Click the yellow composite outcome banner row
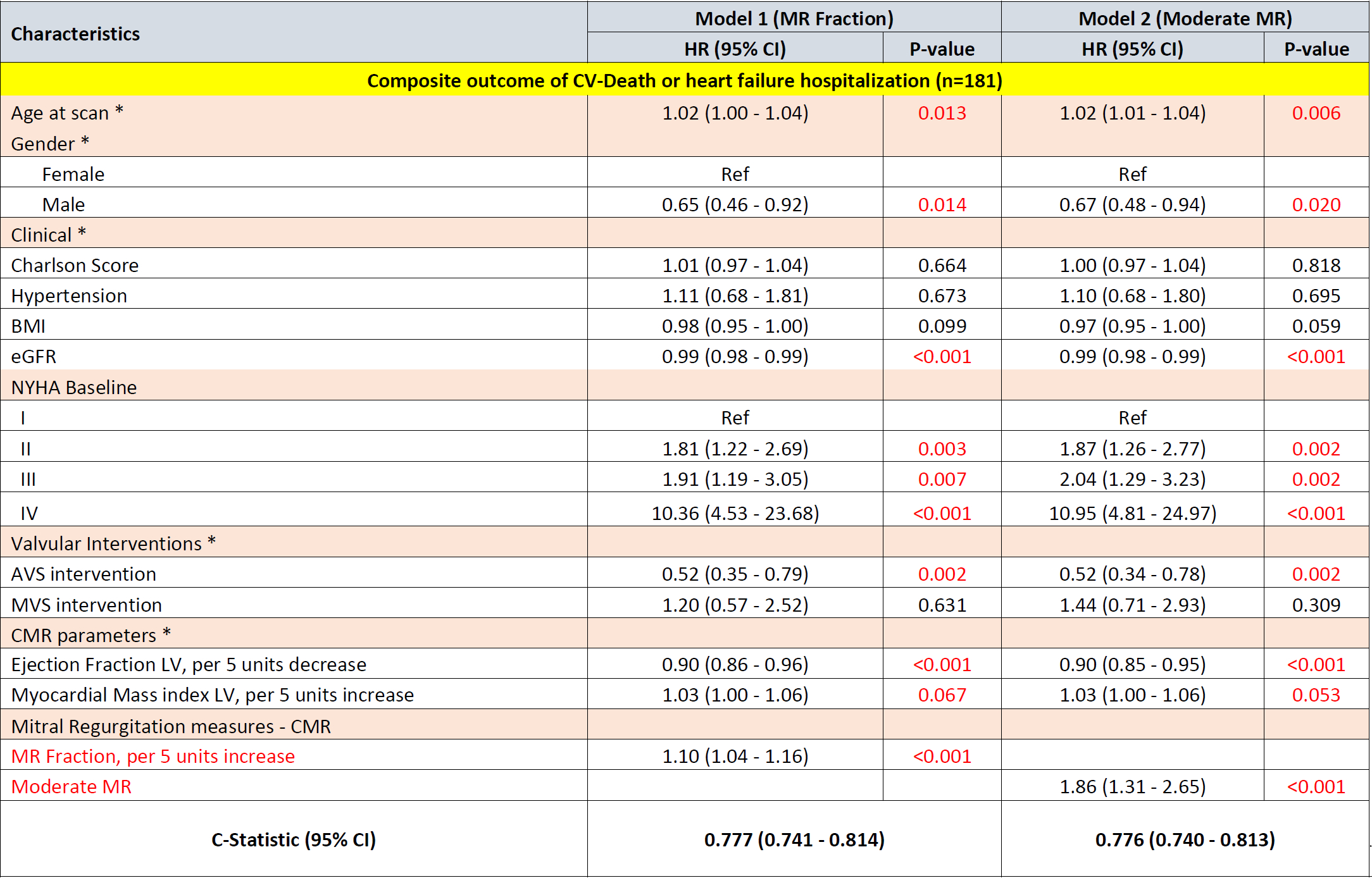Viewport: 1372px width, 878px height. [684, 80]
